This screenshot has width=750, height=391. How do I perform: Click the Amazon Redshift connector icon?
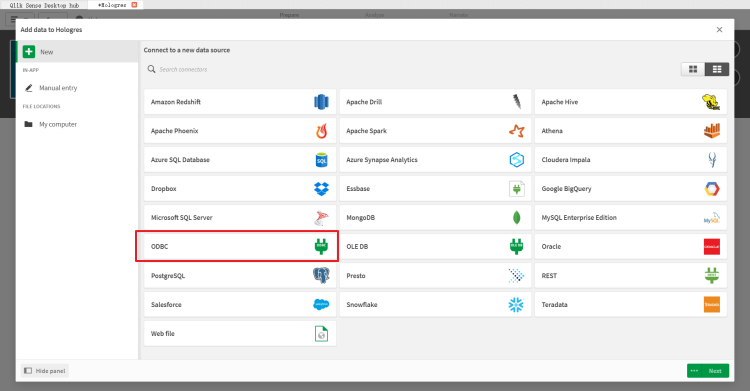click(x=321, y=102)
